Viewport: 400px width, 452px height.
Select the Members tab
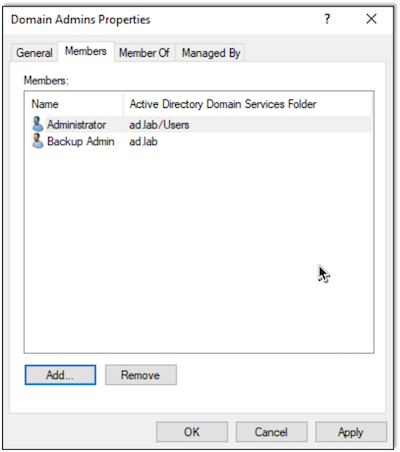(86, 51)
